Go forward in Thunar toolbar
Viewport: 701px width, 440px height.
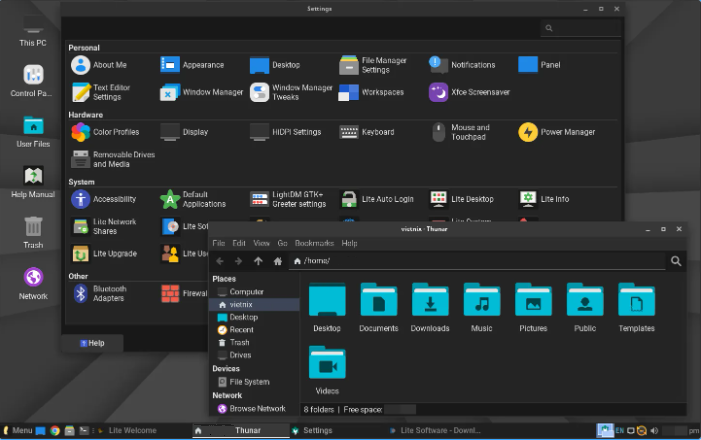238,261
